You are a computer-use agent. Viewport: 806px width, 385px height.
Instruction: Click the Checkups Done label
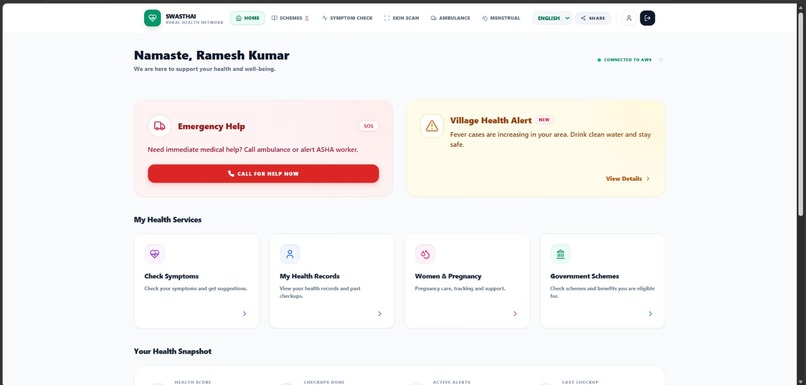click(324, 382)
